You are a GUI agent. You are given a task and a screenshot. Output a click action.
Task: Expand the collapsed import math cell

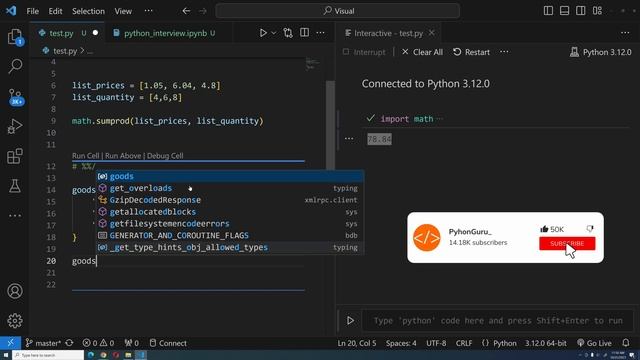tap(439, 119)
